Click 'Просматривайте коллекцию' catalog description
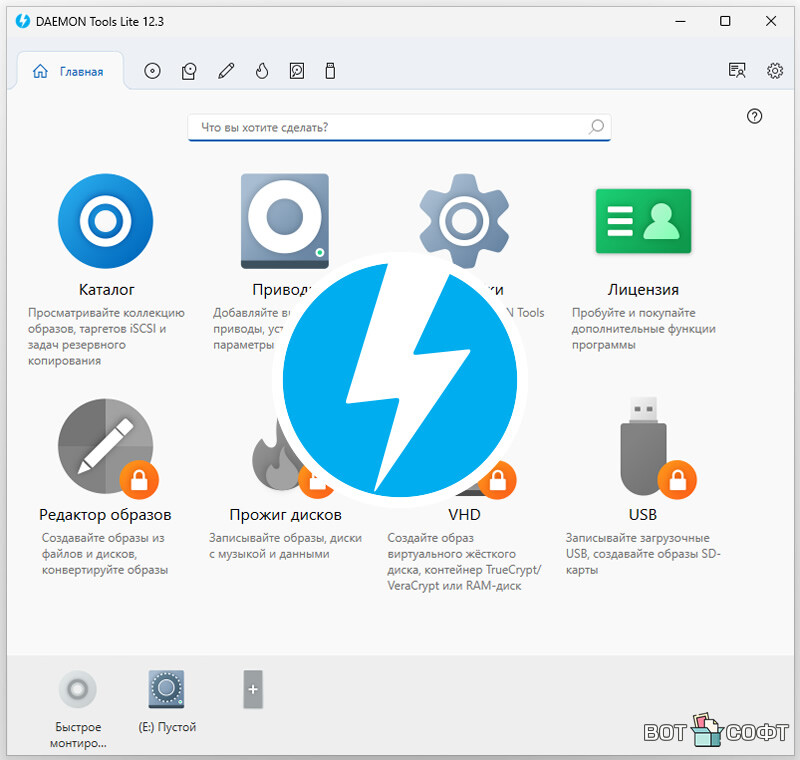800x760 pixels. pos(106,337)
